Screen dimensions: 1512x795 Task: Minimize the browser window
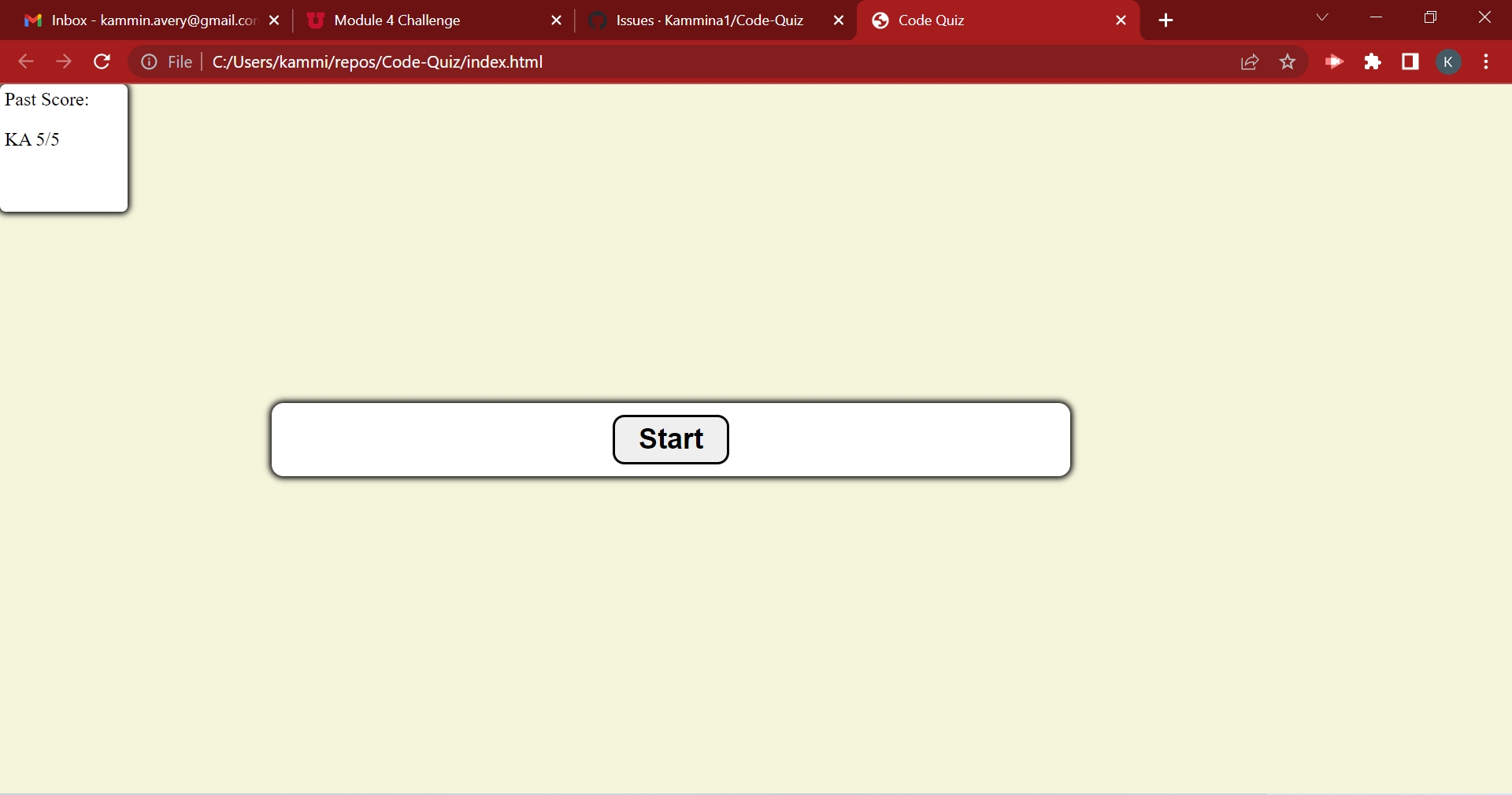click(1377, 18)
